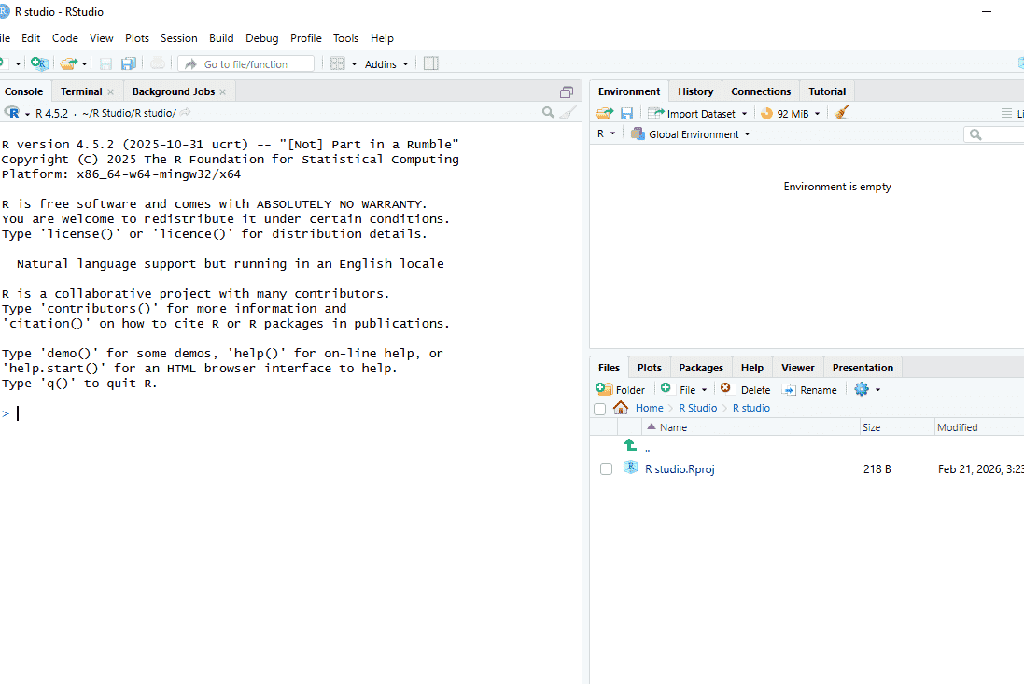
Task: Switch to the Packages tab
Action: pos(701,368)
